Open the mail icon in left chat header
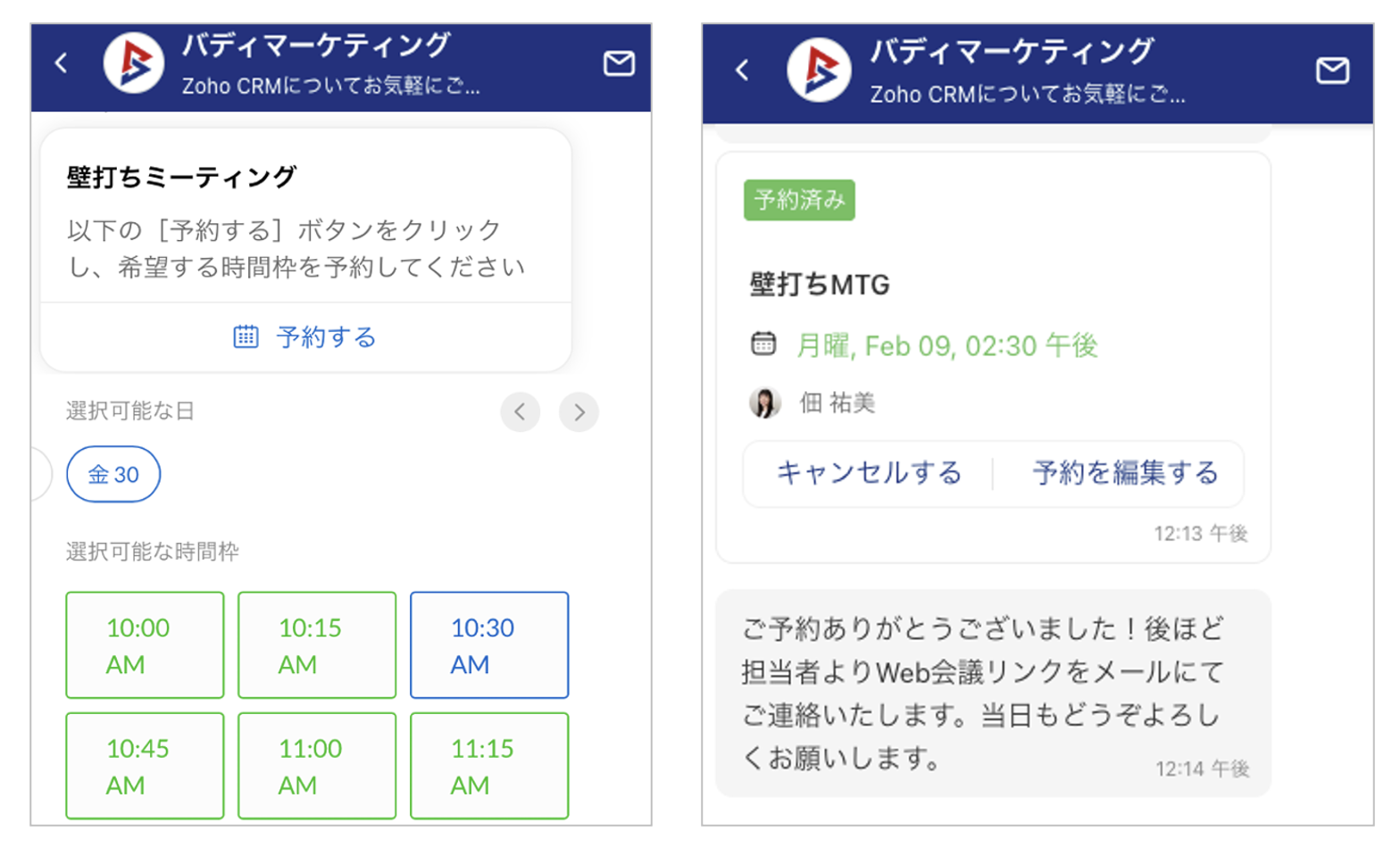 [x=619, y=63]
